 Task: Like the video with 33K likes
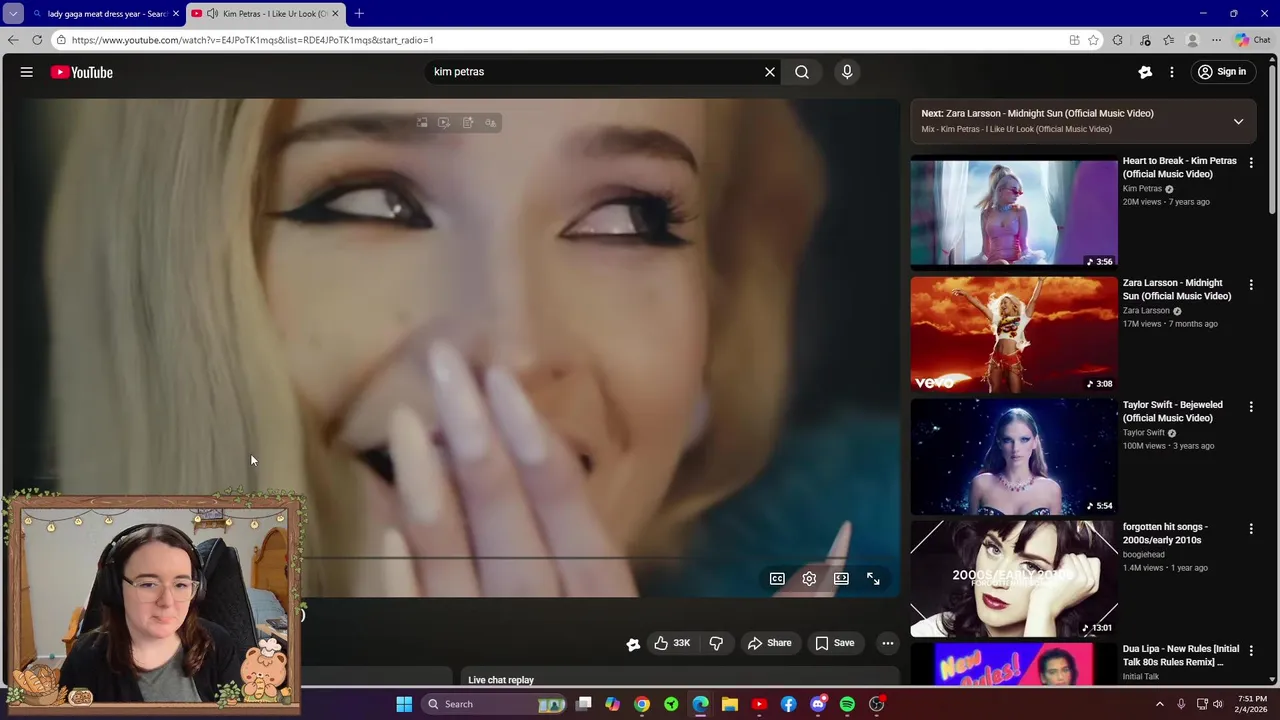click(x=672, y=643)
